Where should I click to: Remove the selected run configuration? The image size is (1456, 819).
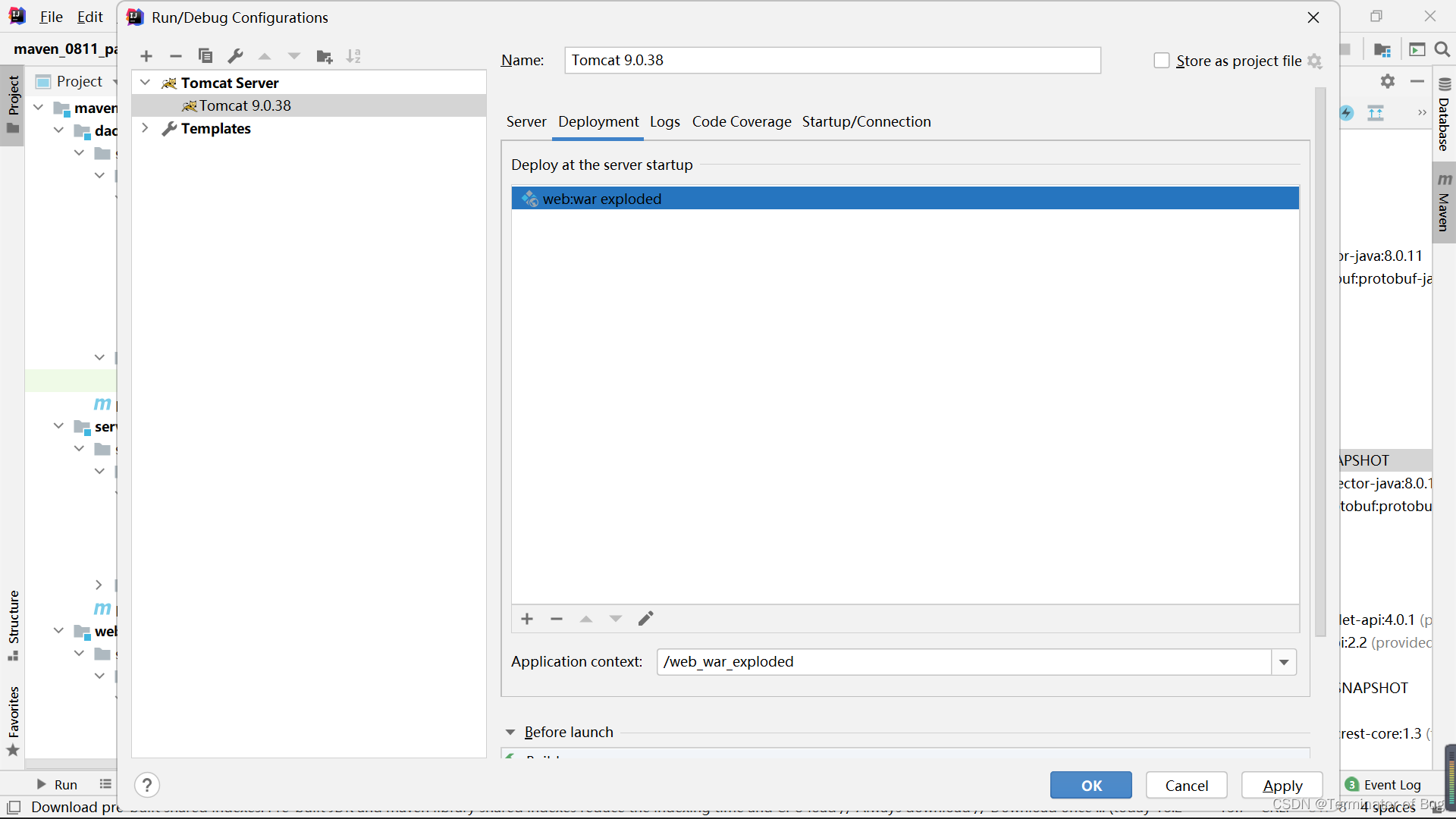point(176,56)
